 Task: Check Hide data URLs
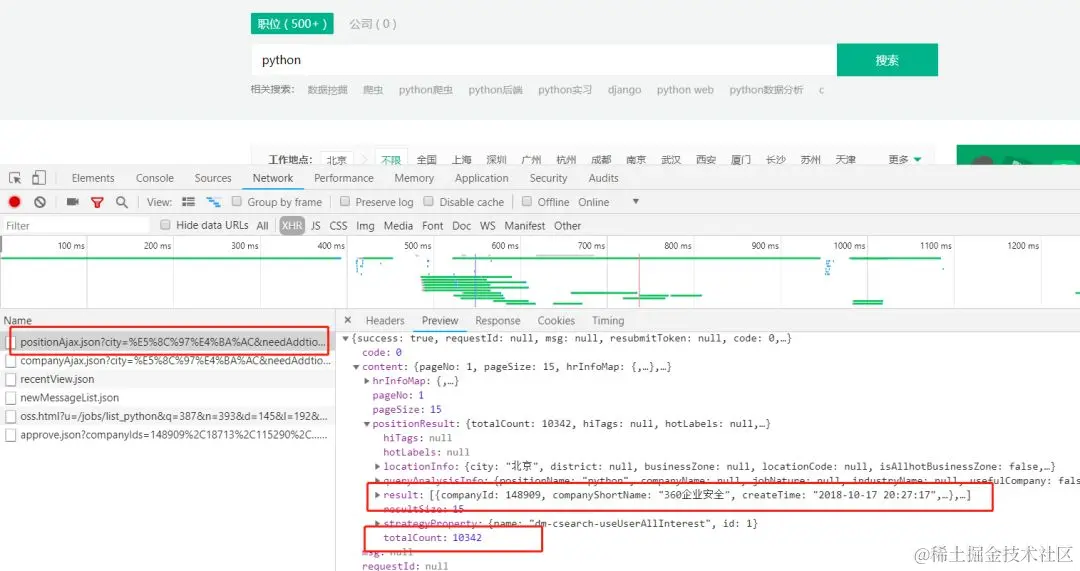point(165,225)
